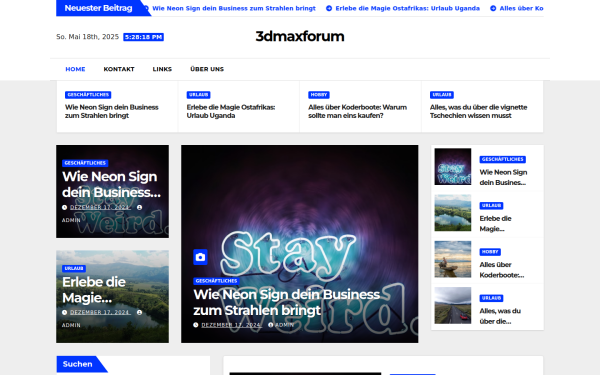
Task: Open the ticker headline Wie Neon Sign dein Business zum Strahlen bringt
Action: pyautogui.click(x=234, y=8)
